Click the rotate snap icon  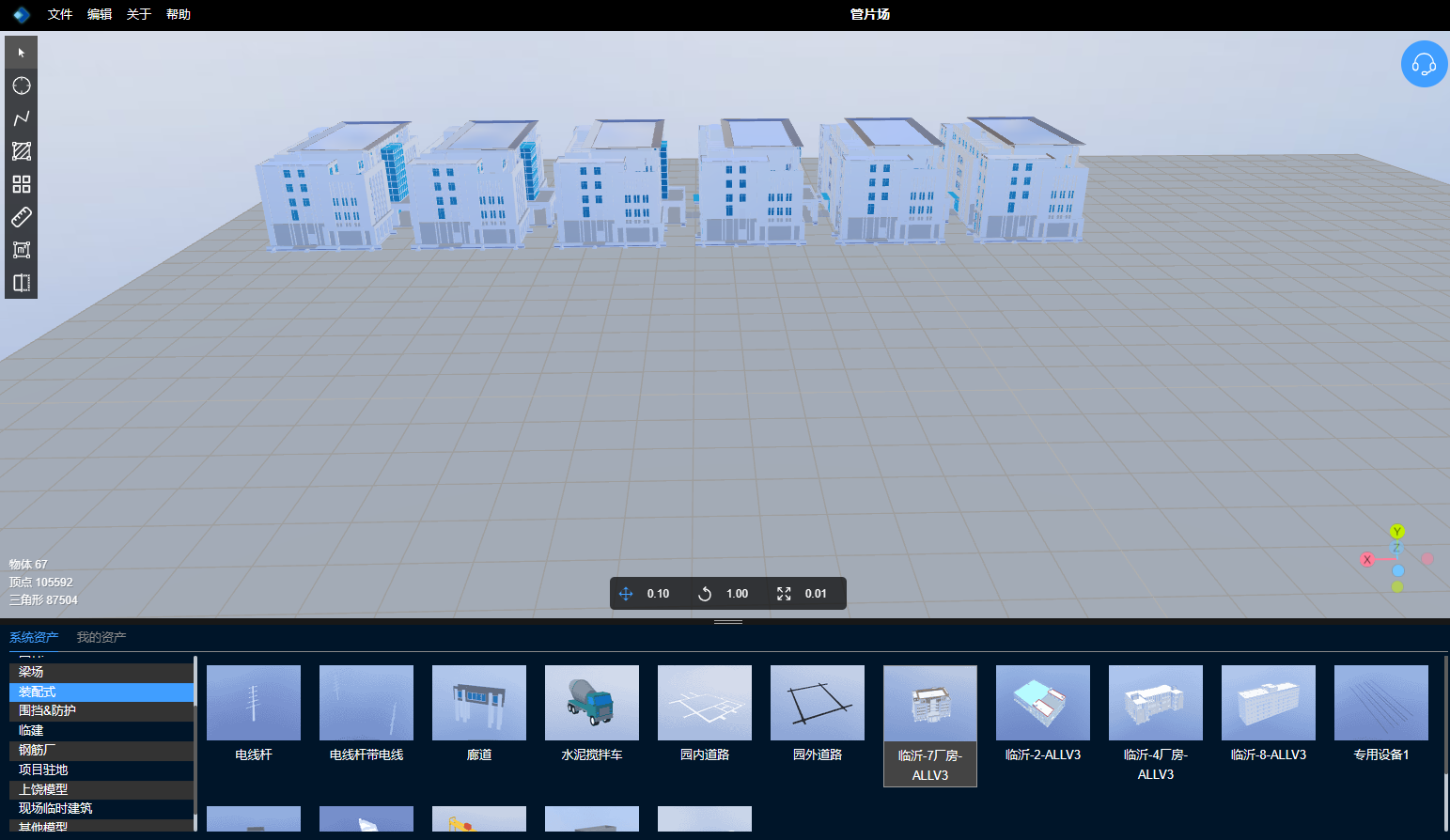point(705,594)
